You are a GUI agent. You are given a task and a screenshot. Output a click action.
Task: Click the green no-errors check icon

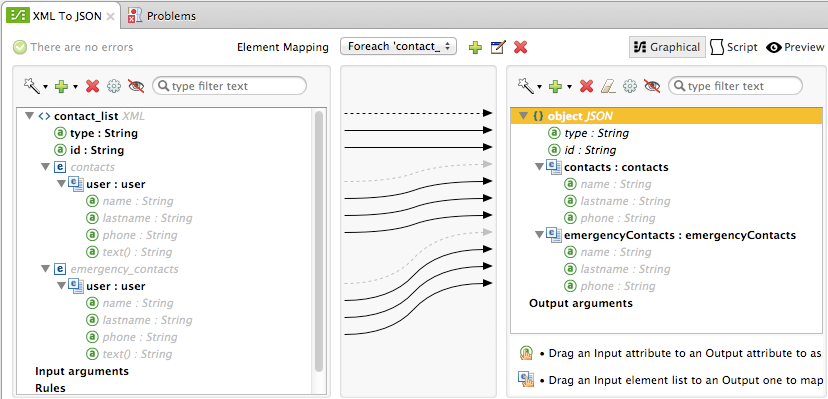coord(20,48)
